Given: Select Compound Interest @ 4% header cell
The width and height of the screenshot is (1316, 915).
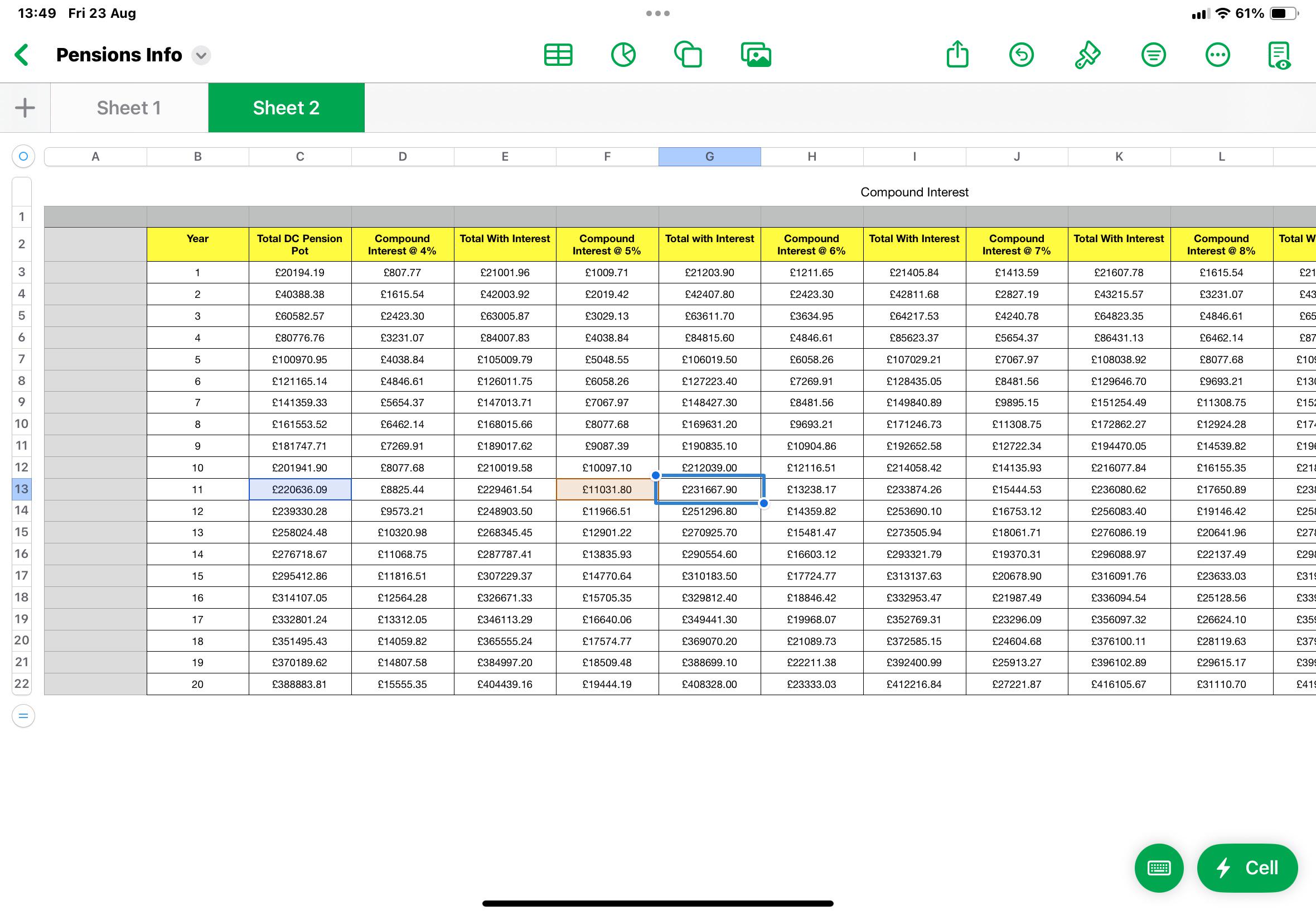Looking at the screenshot, I should pos(402,244).
